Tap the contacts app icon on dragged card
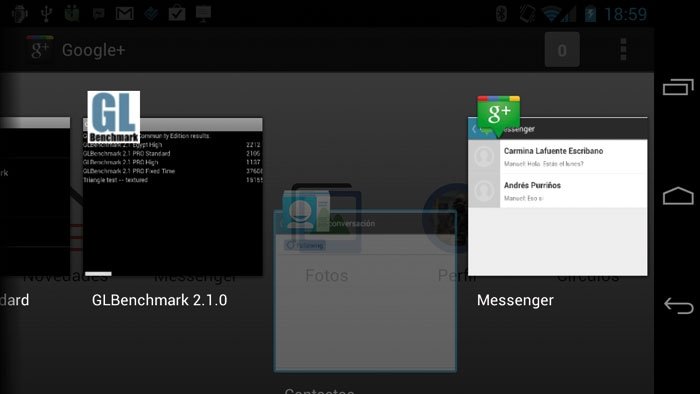 (306, 212)
